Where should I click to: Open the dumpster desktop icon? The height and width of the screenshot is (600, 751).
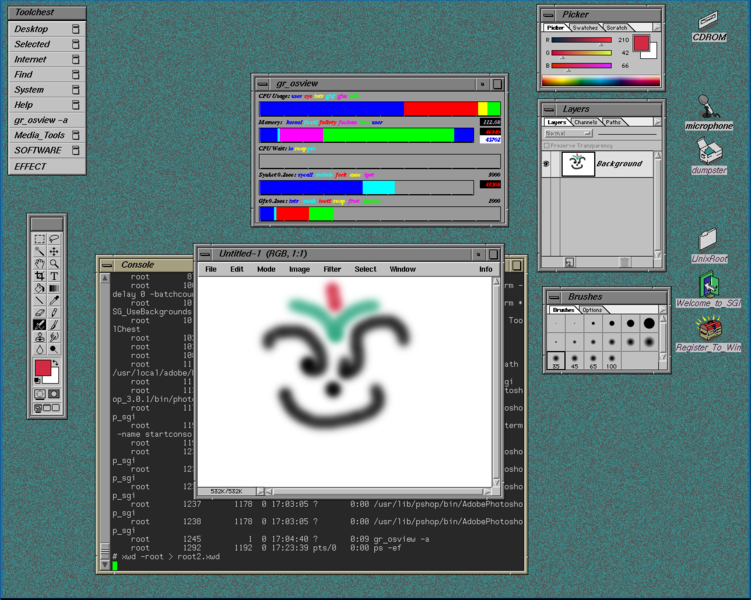tap(709, 156)
